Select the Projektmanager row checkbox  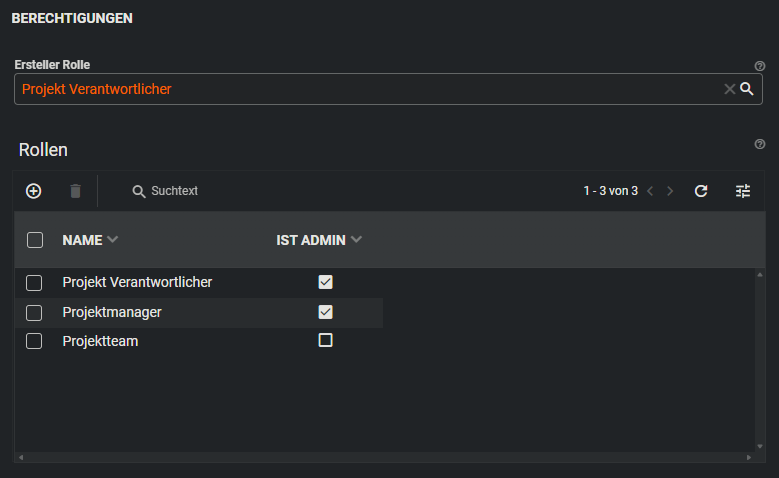(x=34, y=313)
